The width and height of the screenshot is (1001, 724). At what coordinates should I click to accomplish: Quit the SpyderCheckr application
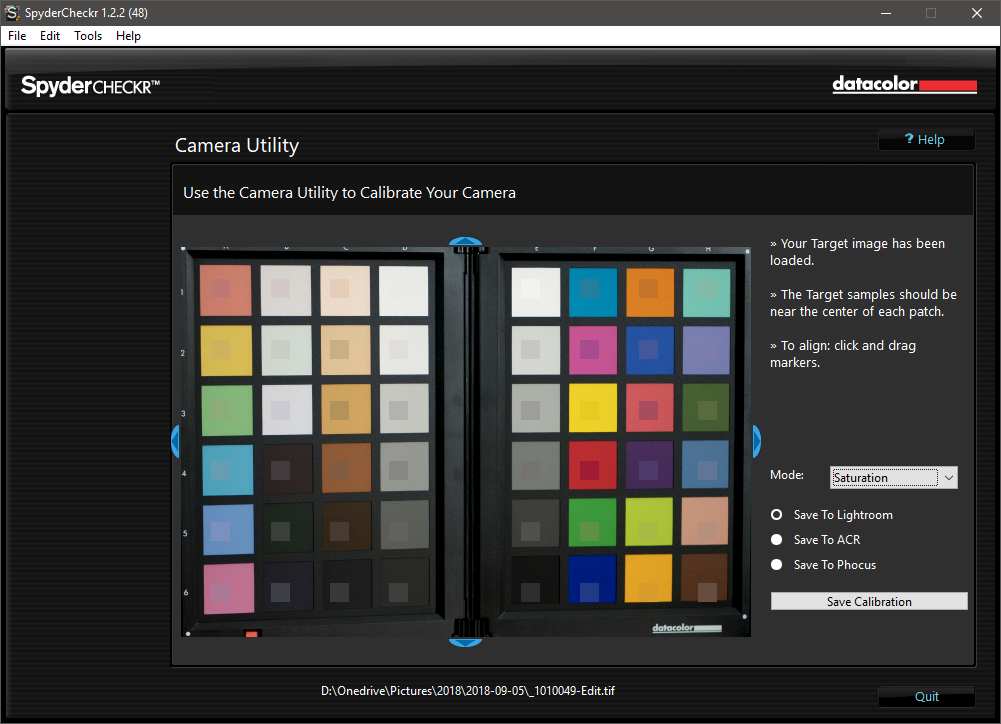(926, 697)
